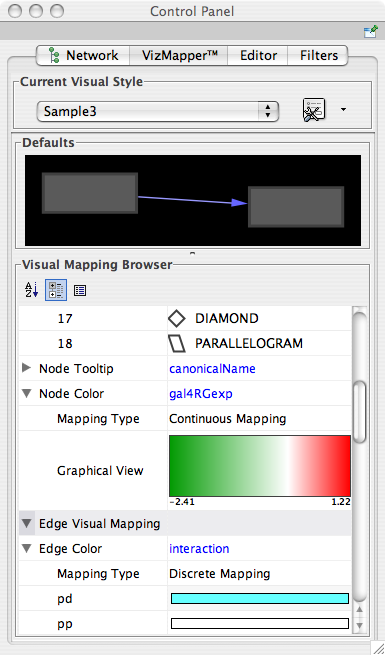Click the scroll up arrow of browser
The image size is (385, 655).
pyautogui.click(x=359, y=610)
